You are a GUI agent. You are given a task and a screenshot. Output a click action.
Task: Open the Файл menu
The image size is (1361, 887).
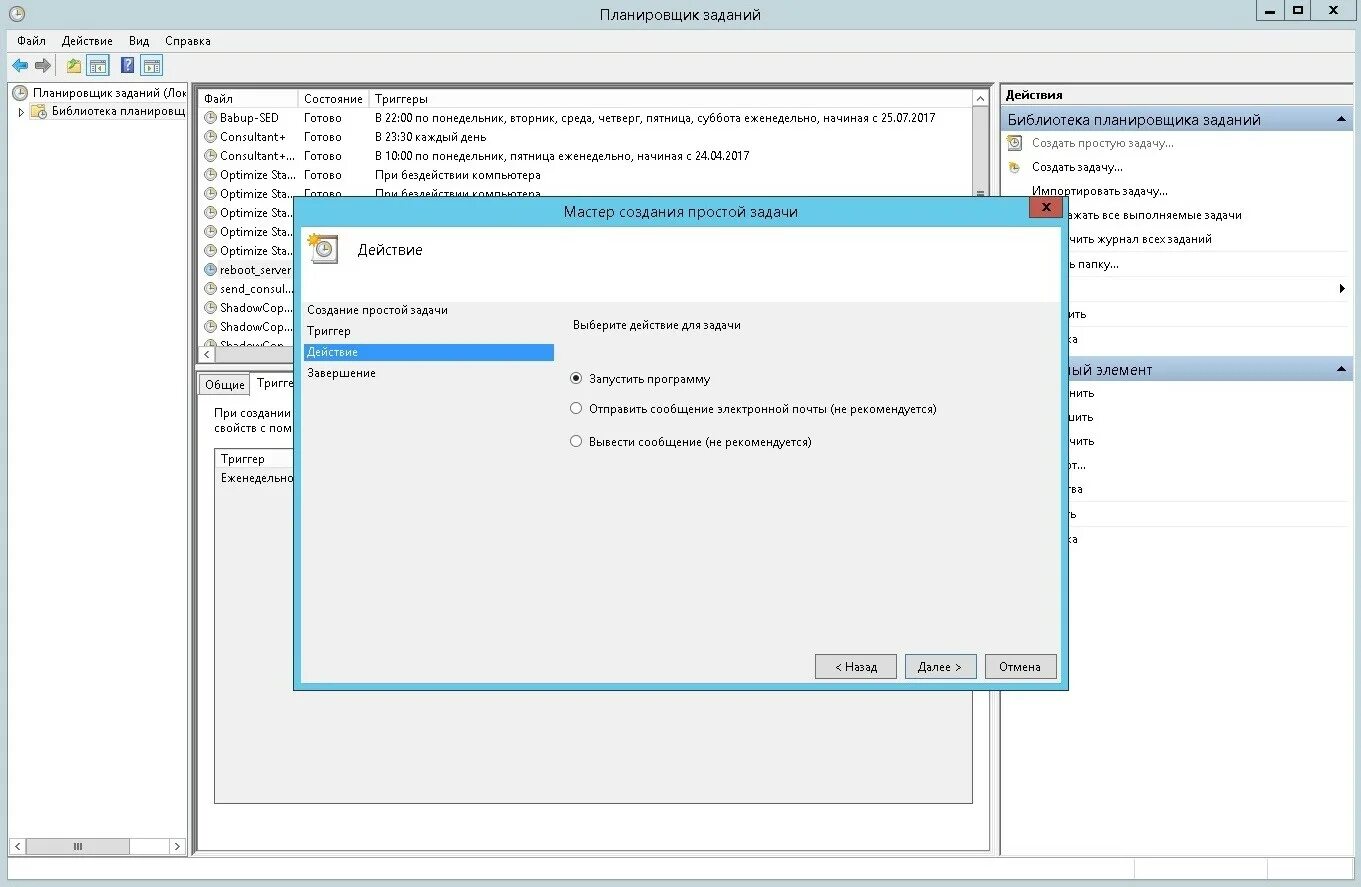click(x=31, y=41)
